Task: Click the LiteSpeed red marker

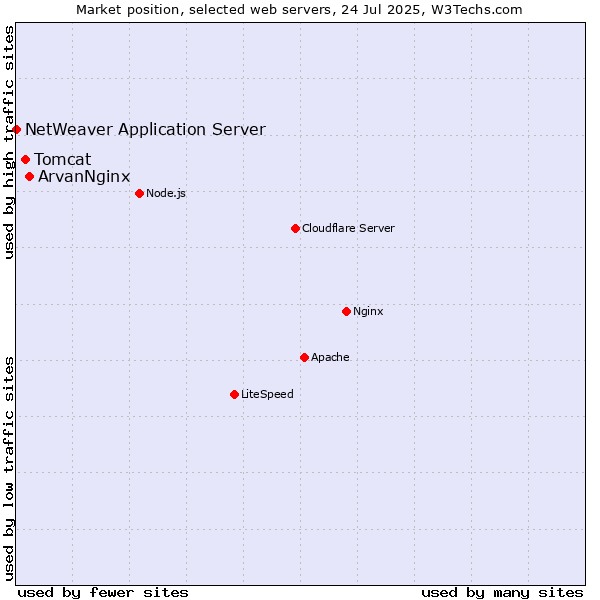Action: (235, 395)
